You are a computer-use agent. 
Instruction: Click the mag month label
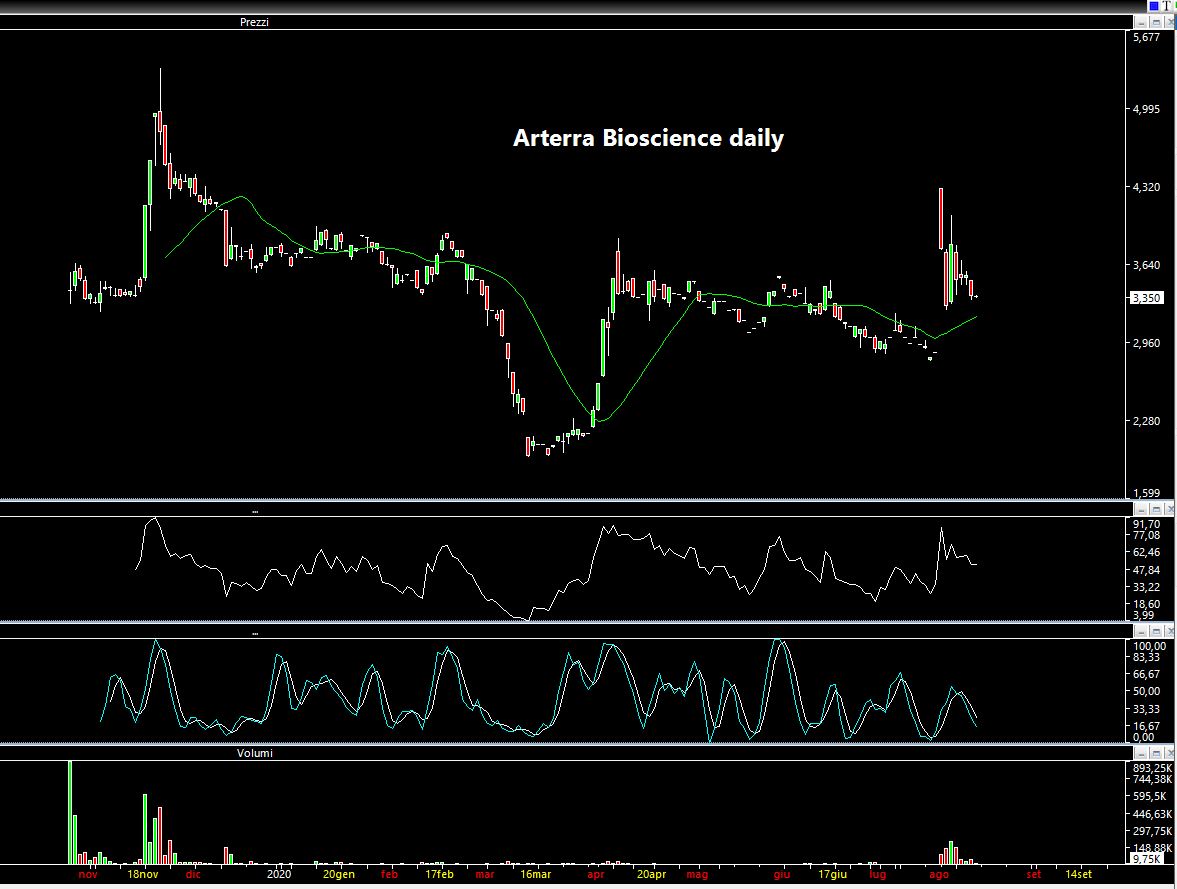click(x=697, y=875)
